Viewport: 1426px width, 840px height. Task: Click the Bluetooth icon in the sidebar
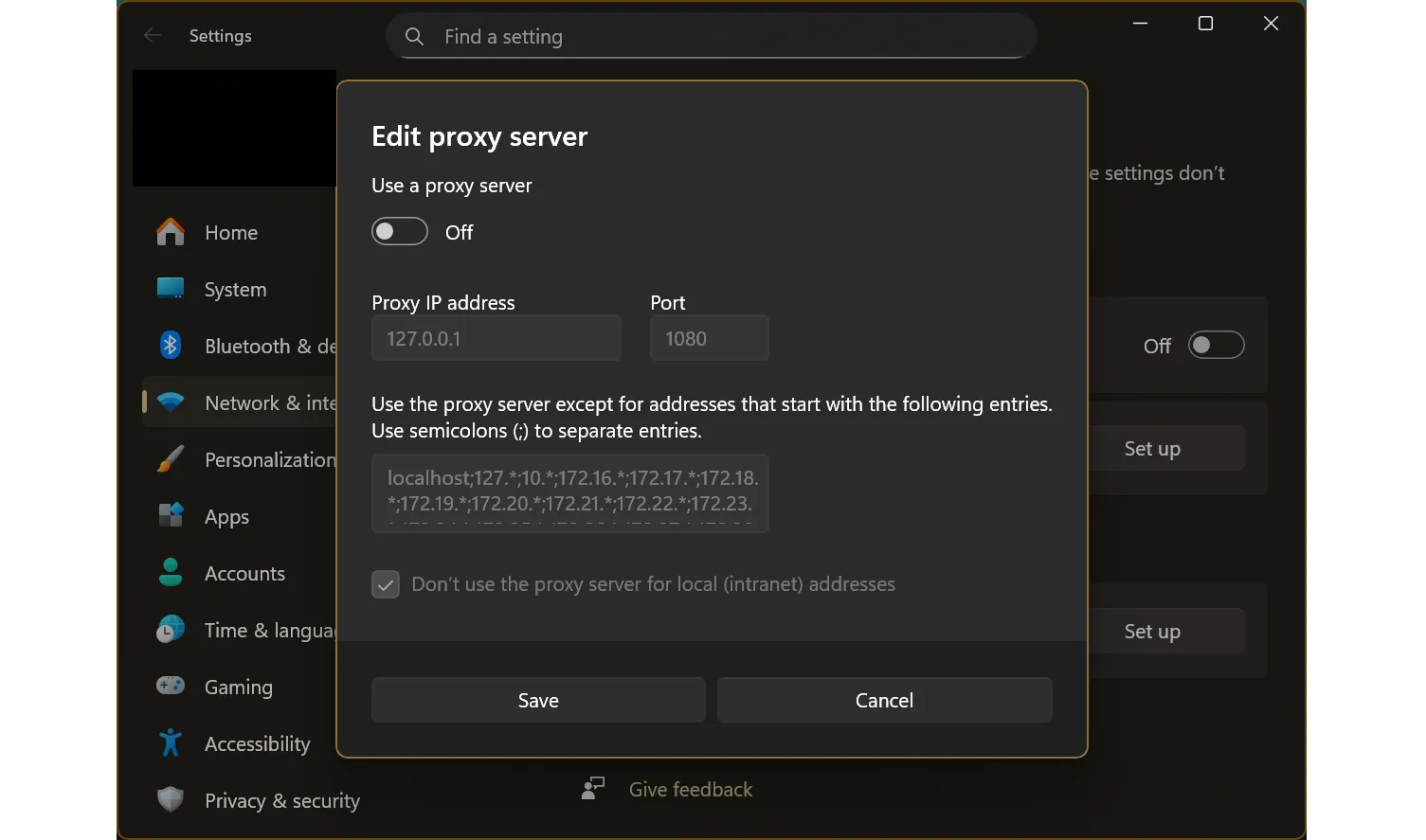[x=170, y=346]
